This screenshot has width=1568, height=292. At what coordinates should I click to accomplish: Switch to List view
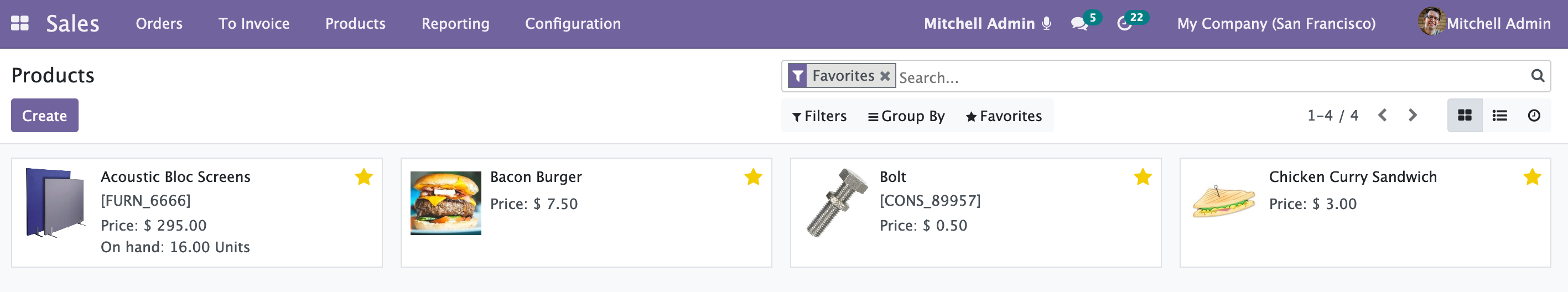point(1500,115)
